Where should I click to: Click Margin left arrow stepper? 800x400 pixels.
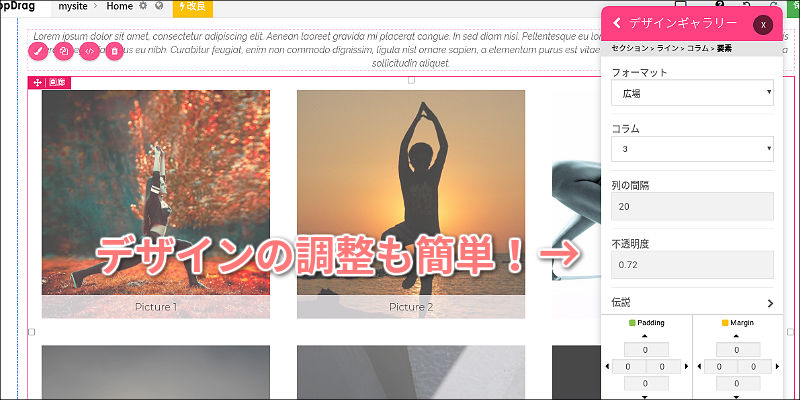(698, 366)
